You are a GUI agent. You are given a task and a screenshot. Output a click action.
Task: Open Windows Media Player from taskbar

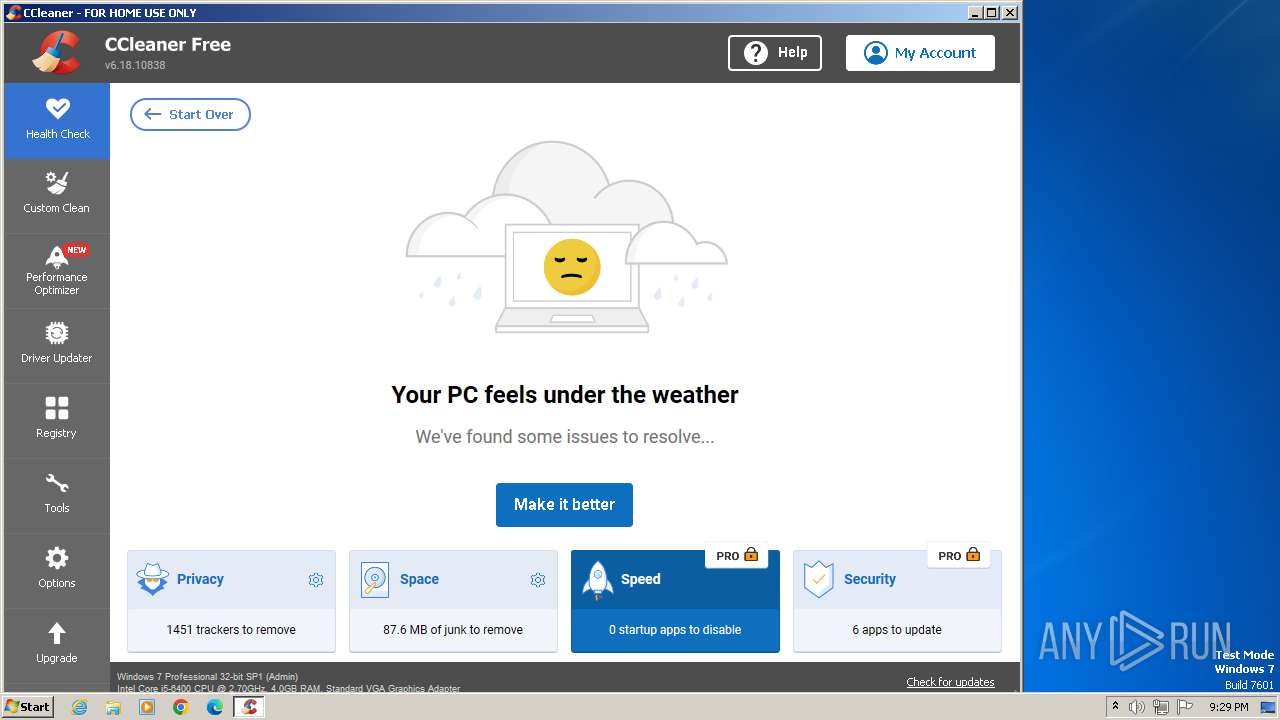(147, 707)
